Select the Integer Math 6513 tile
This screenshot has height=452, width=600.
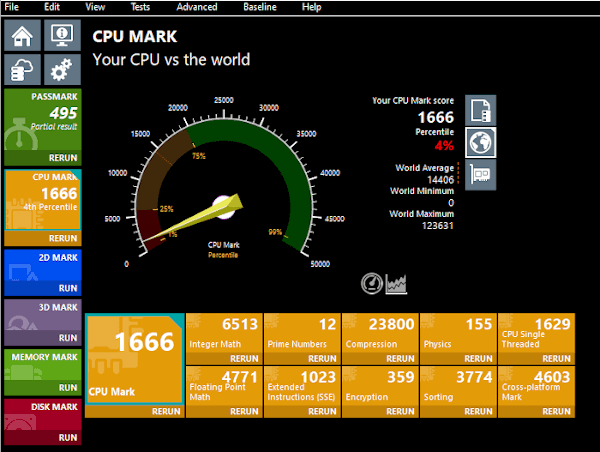pos(224,333)
